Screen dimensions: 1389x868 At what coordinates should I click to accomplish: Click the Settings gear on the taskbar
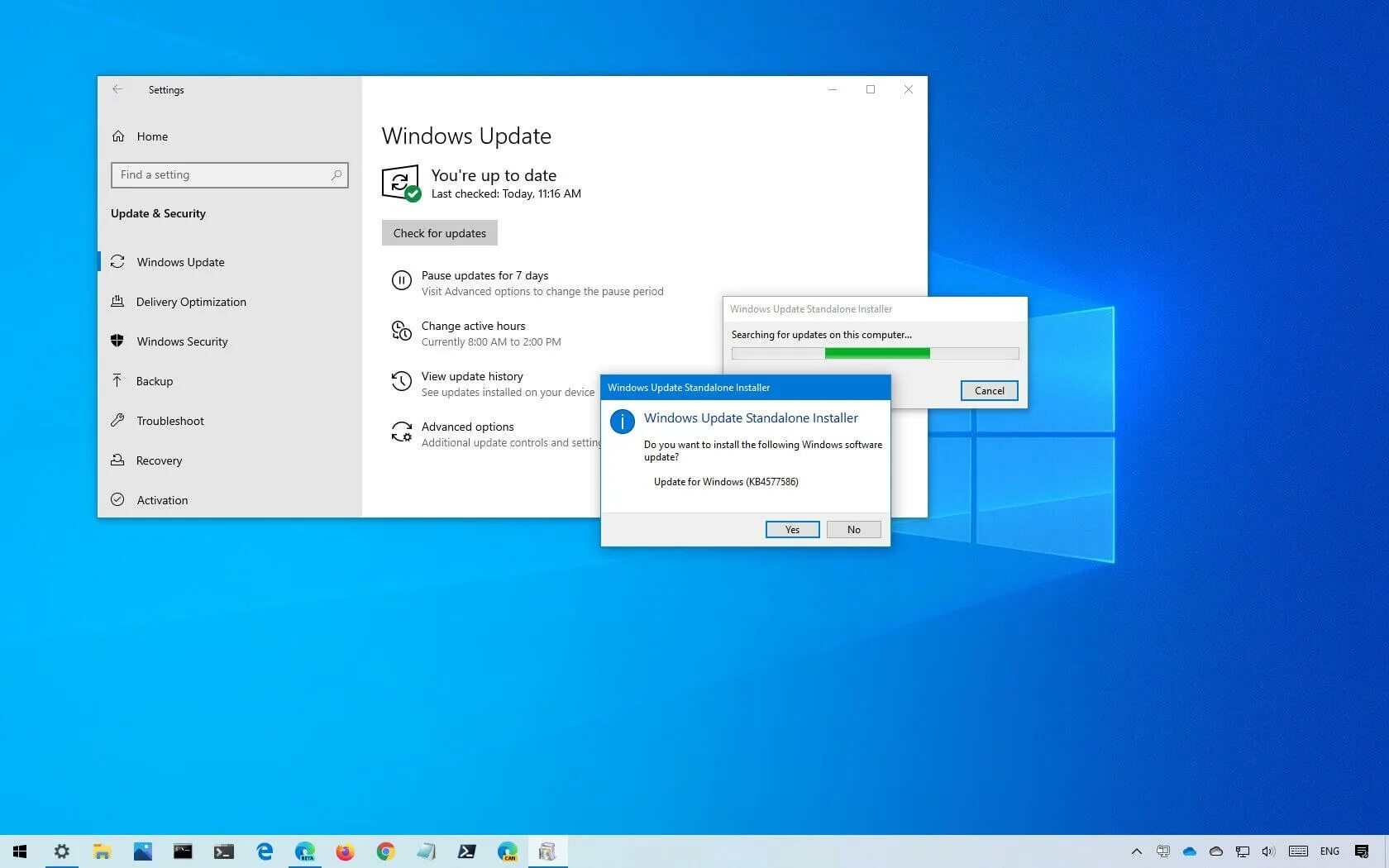coord(62,851)
